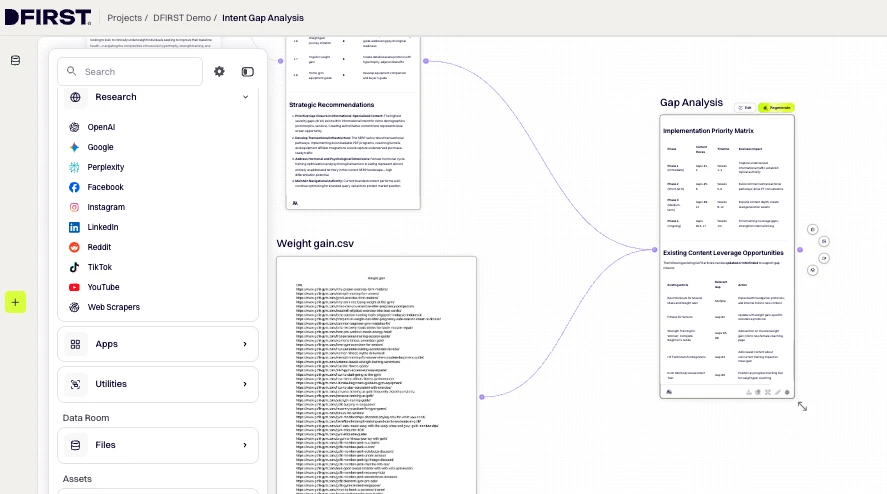The height and width of the screenshot is (494, 887).
Task: Click Implementation Priority Matrix heading
Action: [708, 131]
